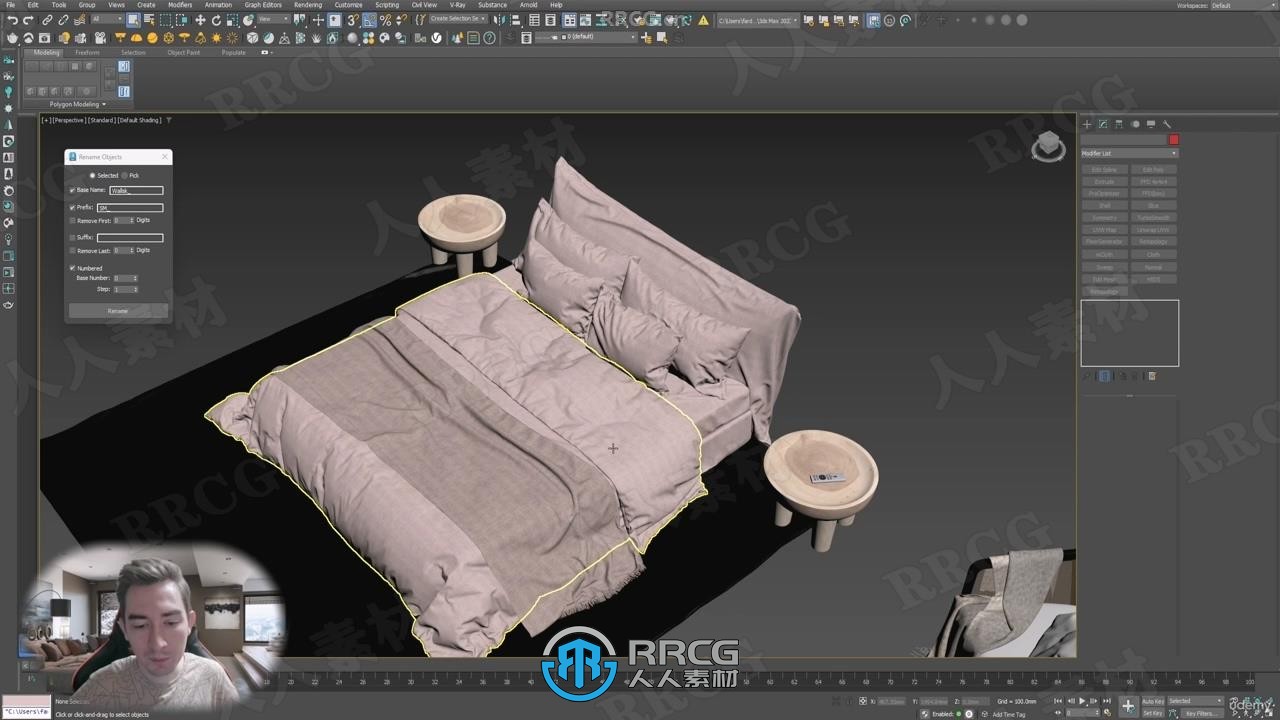Image resolution: width=1280 pixels, height=720 pixels.
Task: Click the yellow warning triangle icon
Action: pos(703,20)
